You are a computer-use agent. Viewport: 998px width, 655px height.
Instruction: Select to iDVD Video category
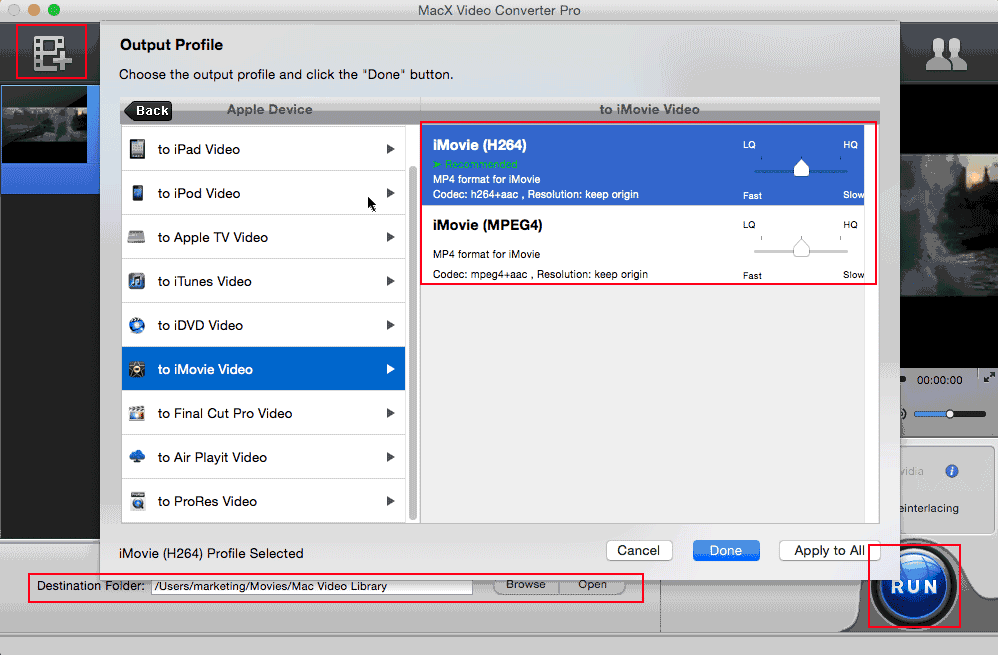click(x=264, y=325)
